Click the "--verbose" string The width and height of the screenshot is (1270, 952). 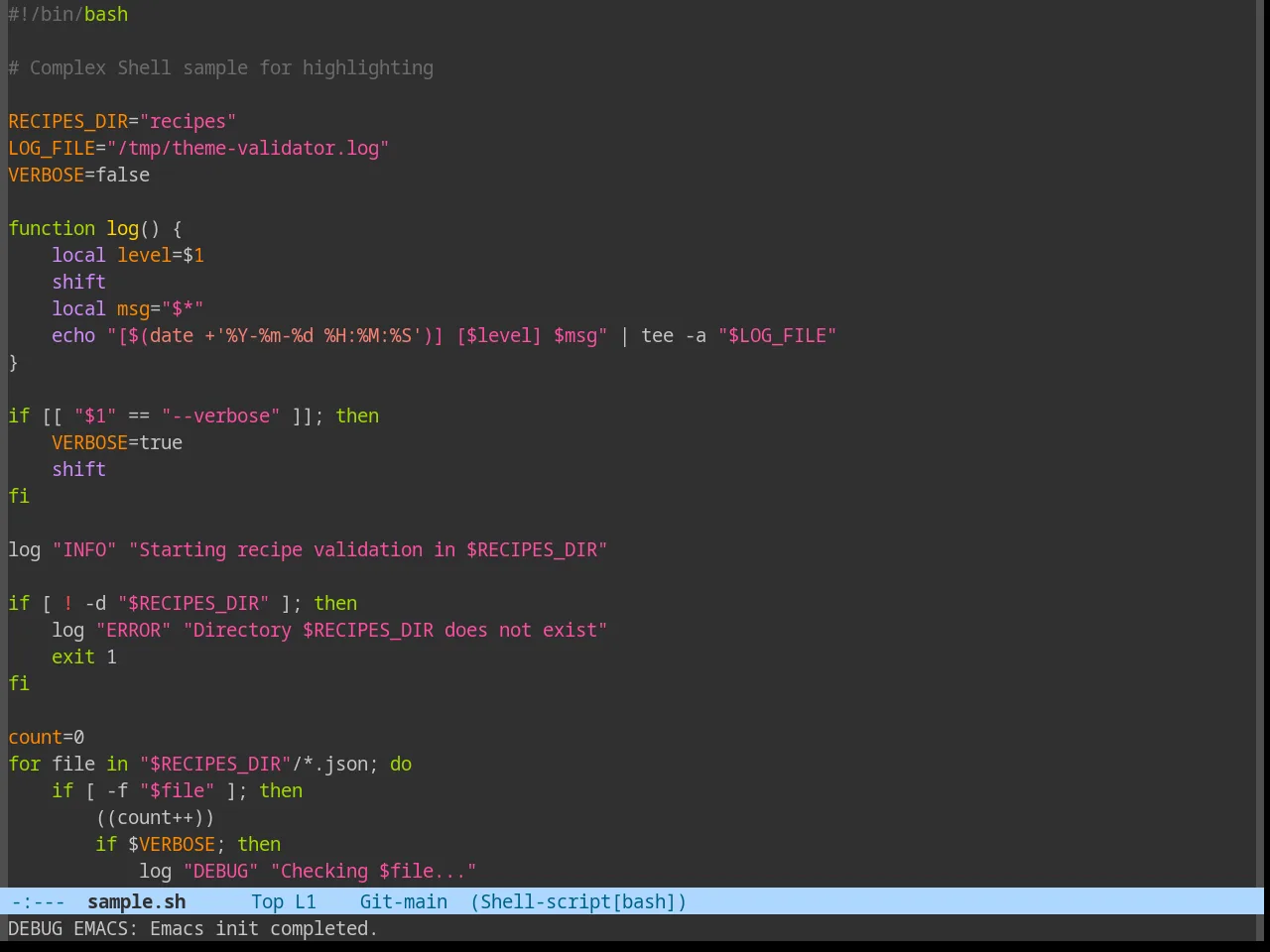220,416
